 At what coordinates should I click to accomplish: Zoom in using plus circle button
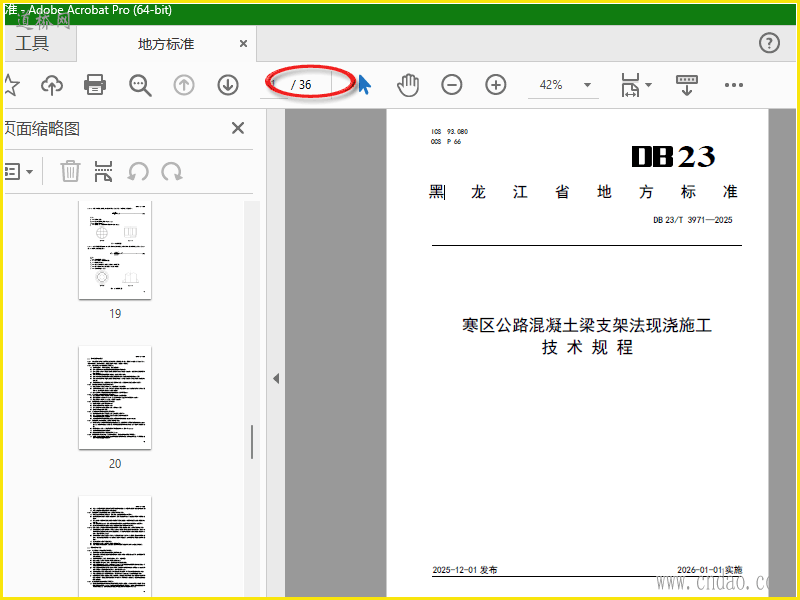(495, 85)
